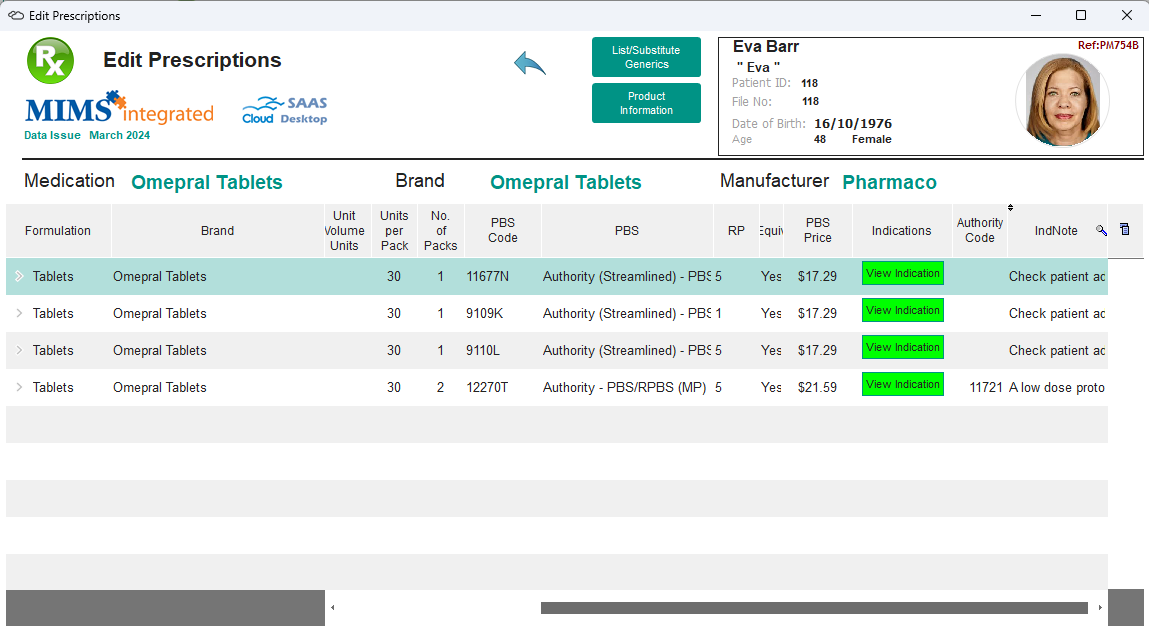This screenshot has width=1149, height=632.
Task: Click horizontal scrollbar left arrow
Action: [333, 608]
